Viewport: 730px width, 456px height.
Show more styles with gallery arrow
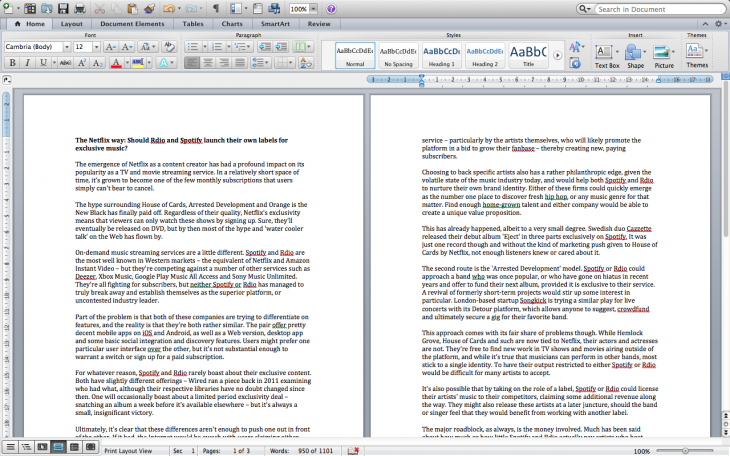pyautogui.click(x=557, y=55)
